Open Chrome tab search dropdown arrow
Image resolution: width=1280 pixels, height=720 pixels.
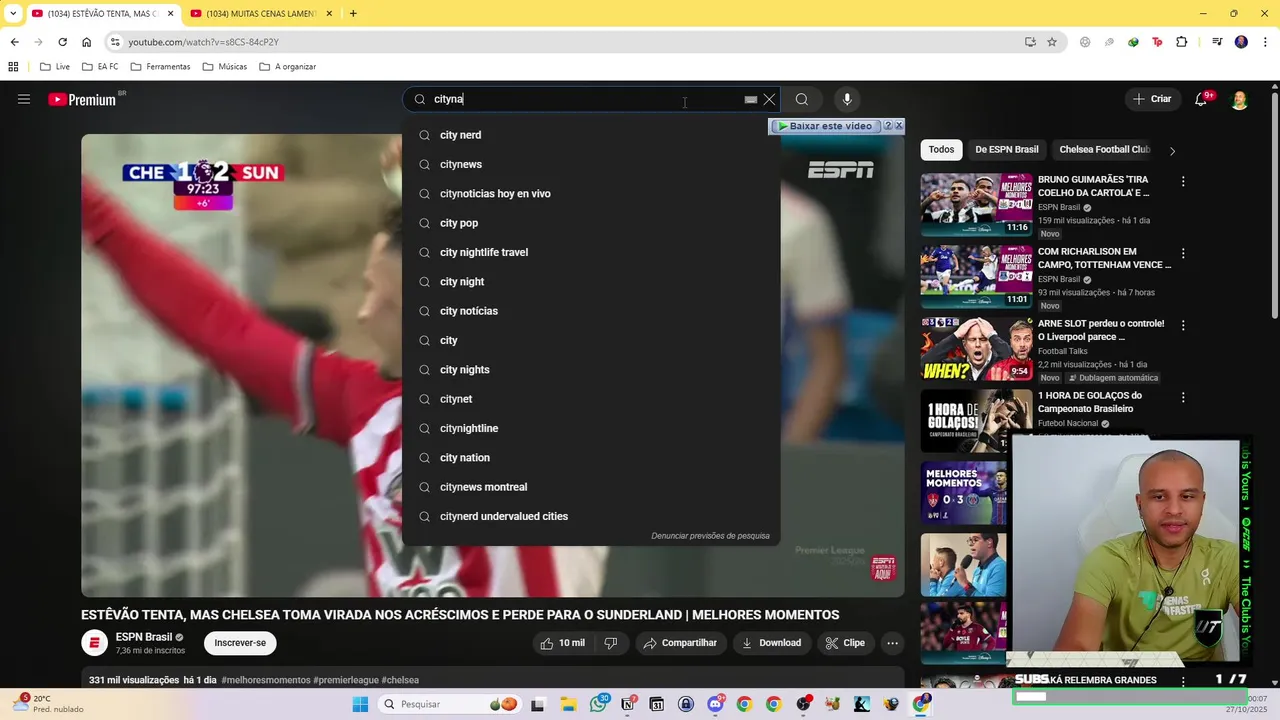pyautogui.click(x=13, y=14)
